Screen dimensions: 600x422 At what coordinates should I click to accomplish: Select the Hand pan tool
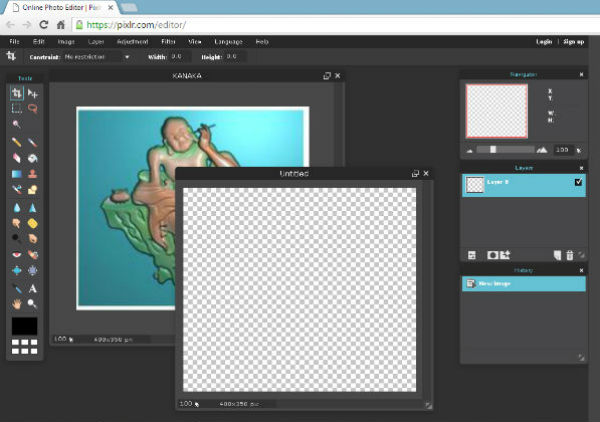click(x=16, y=304)
